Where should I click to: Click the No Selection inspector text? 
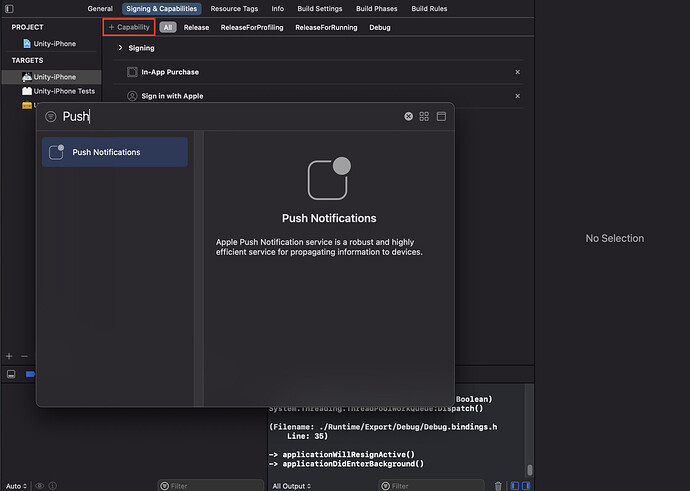pos(614,238)
